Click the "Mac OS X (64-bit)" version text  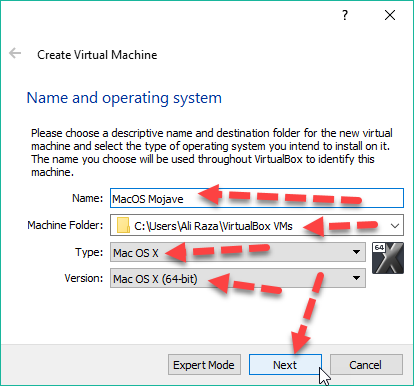click(155, 279)
